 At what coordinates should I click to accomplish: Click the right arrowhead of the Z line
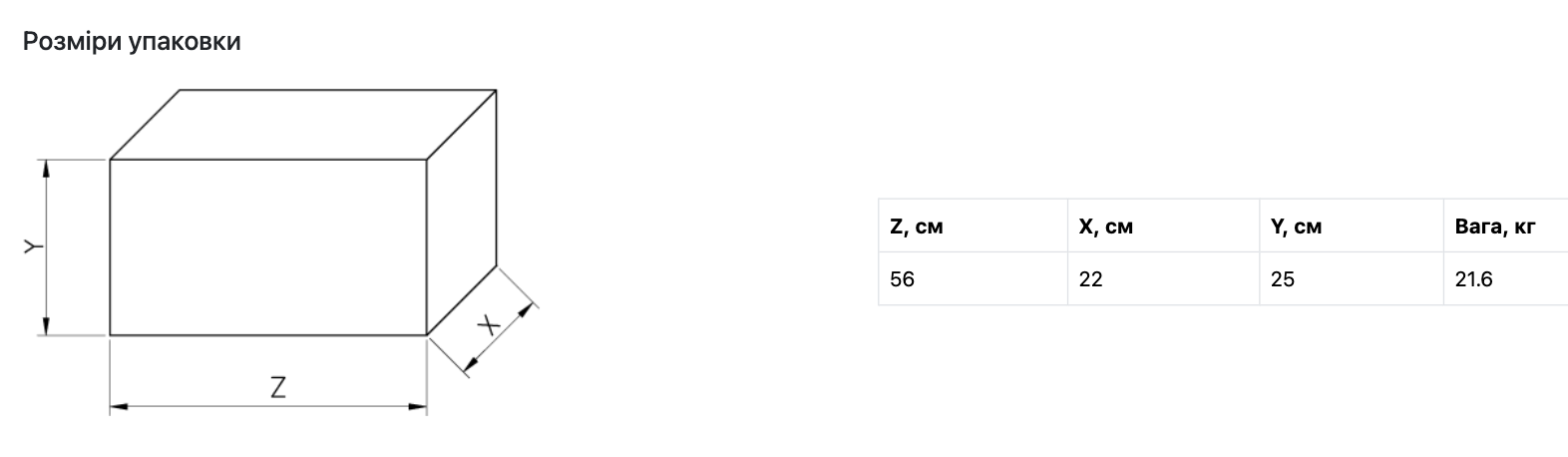pos(418,406)
